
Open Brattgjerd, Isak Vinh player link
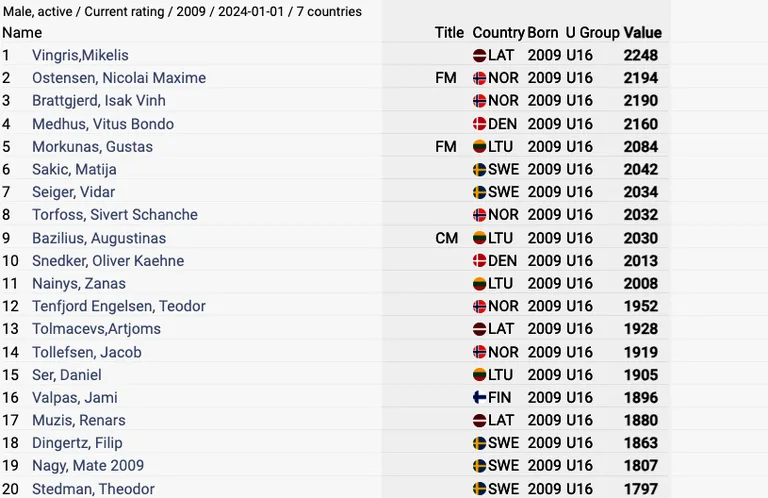coord(99,100)
